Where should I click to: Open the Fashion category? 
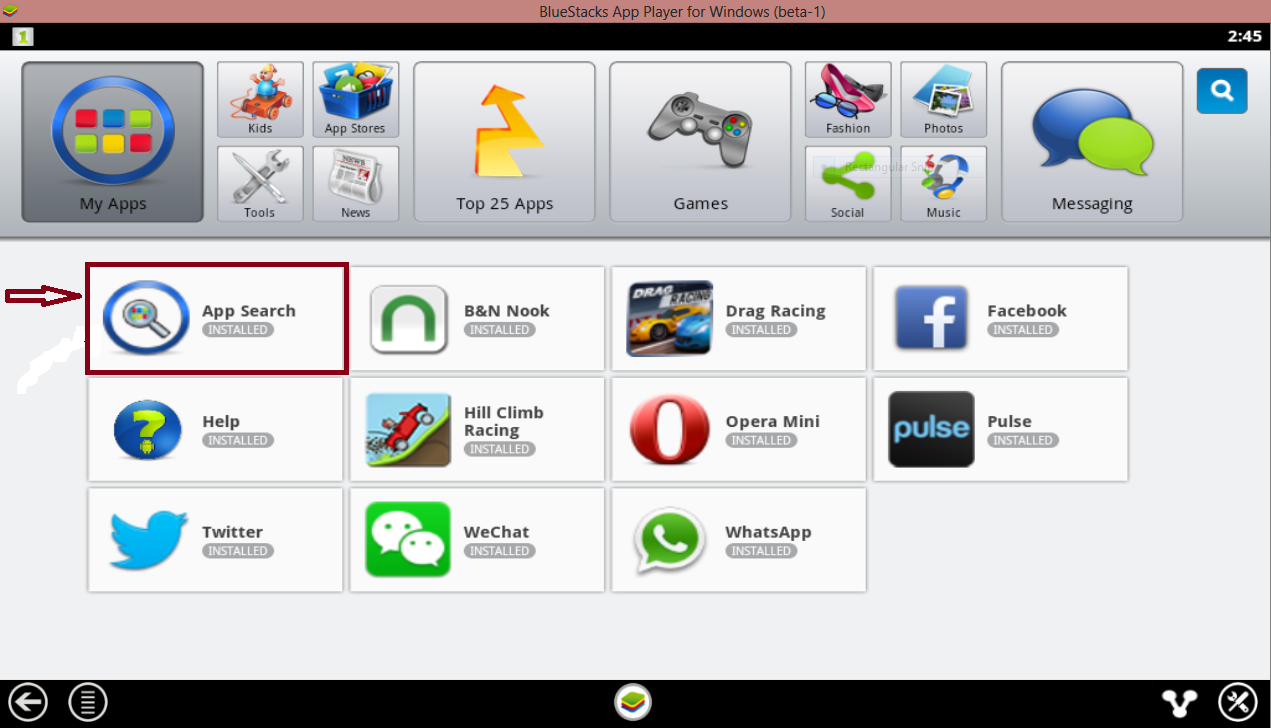[848, 100]
